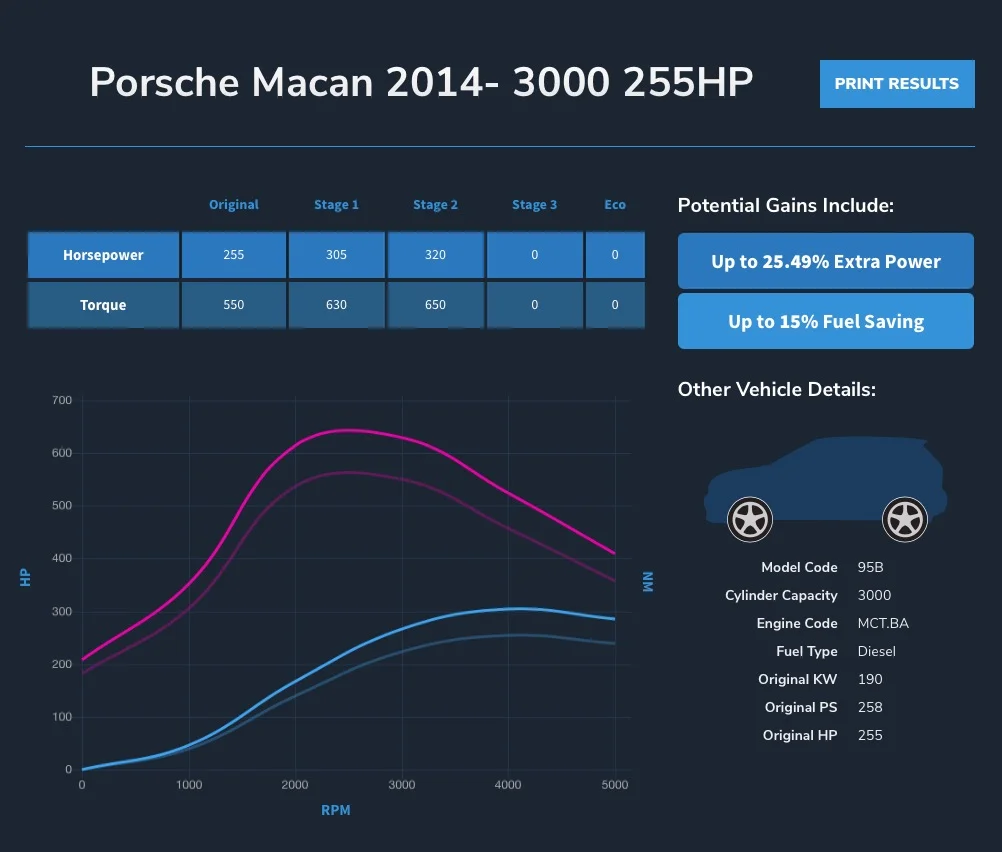The image size is (1002, 852).
Task: Click the Fuel Type value Diesel
Action: (x=876, y=651)
